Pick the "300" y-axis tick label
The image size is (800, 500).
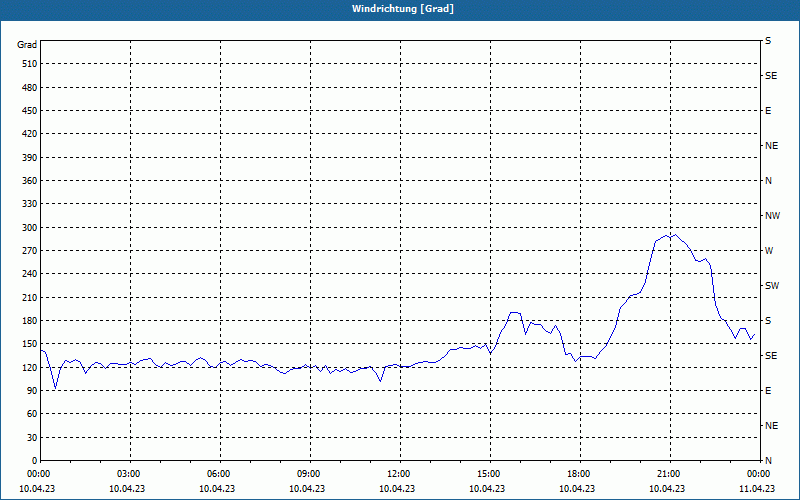tap(30, 228)
